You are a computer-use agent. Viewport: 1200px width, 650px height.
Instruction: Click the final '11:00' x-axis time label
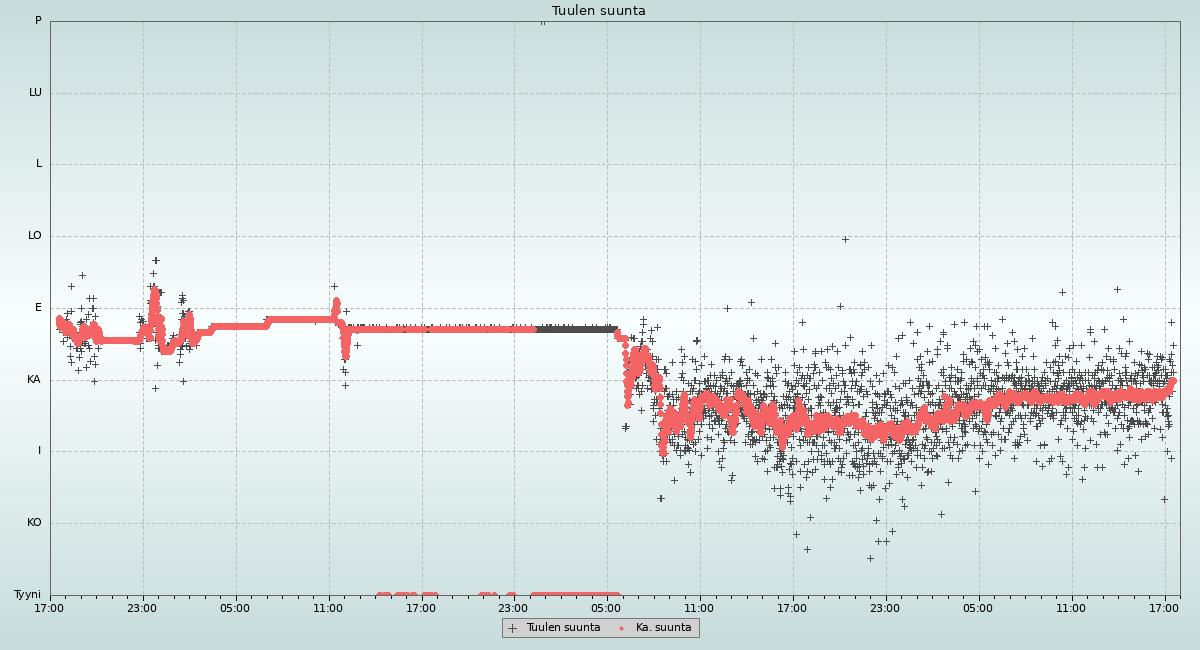[x=1071, y=607]
